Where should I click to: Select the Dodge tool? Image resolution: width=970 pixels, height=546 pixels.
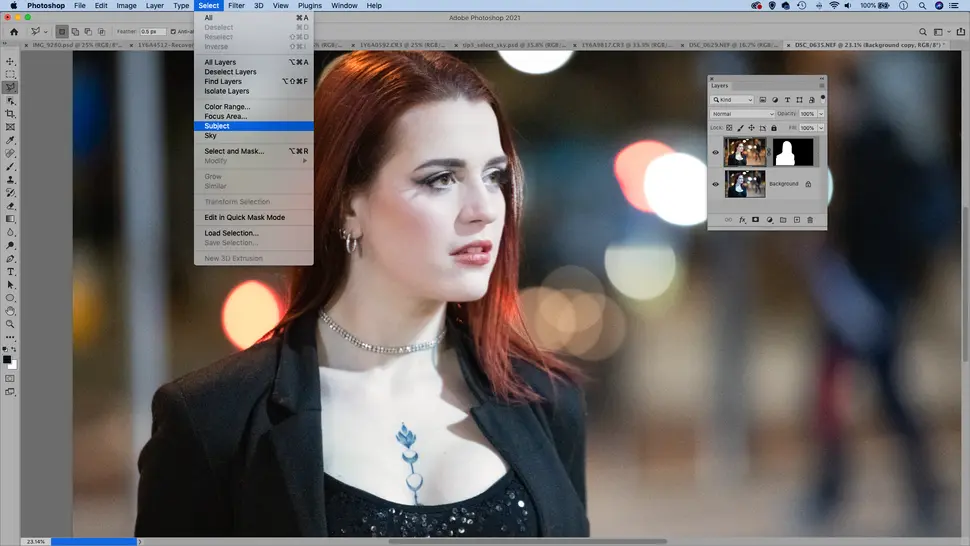click(x=11, y=245)
